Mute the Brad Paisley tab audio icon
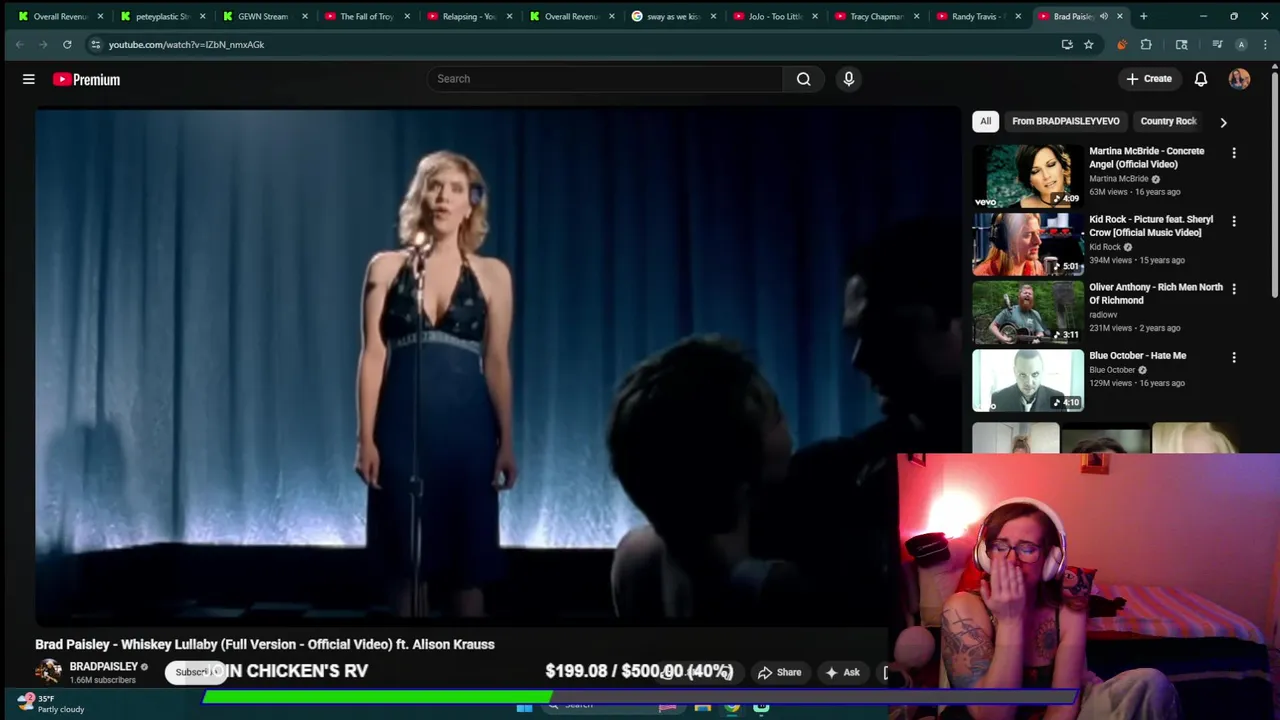Viewport: 1280px width, 720px height. pos(1104,16)
